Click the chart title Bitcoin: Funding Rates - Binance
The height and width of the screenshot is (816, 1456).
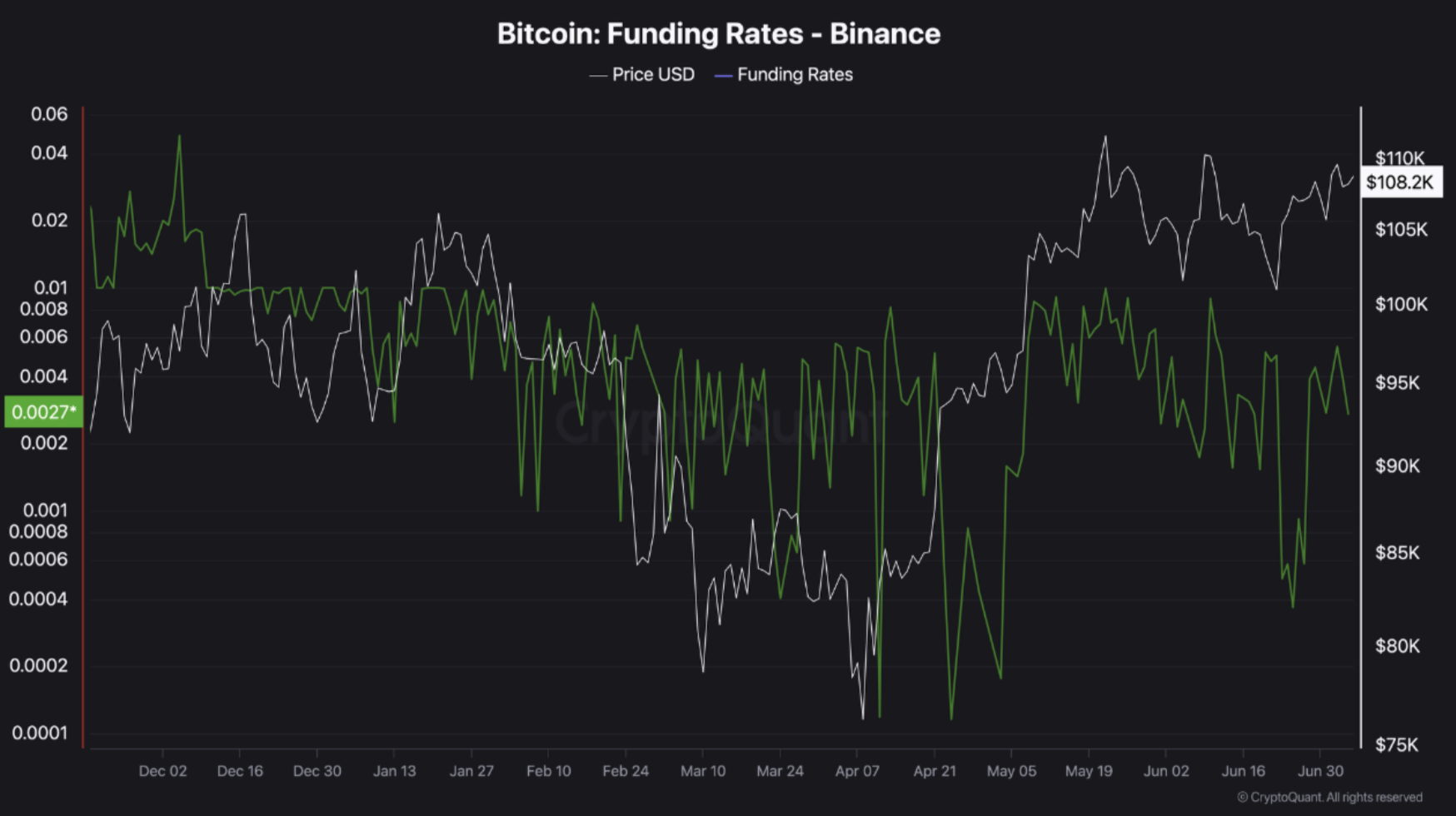(718, 34)
